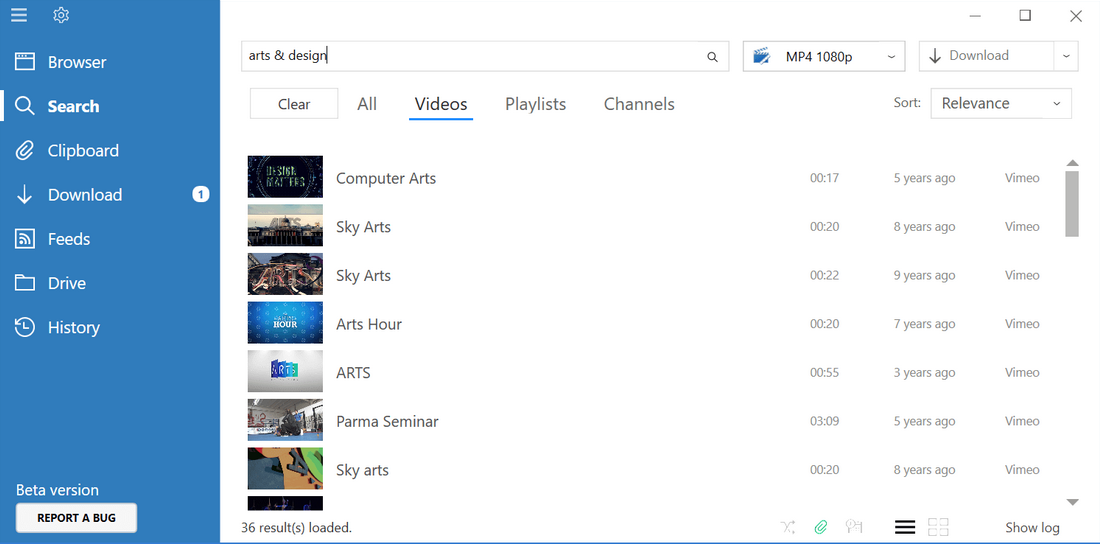Select the Channels tab
The image size is (1100, 545).
tap(639, 104)
